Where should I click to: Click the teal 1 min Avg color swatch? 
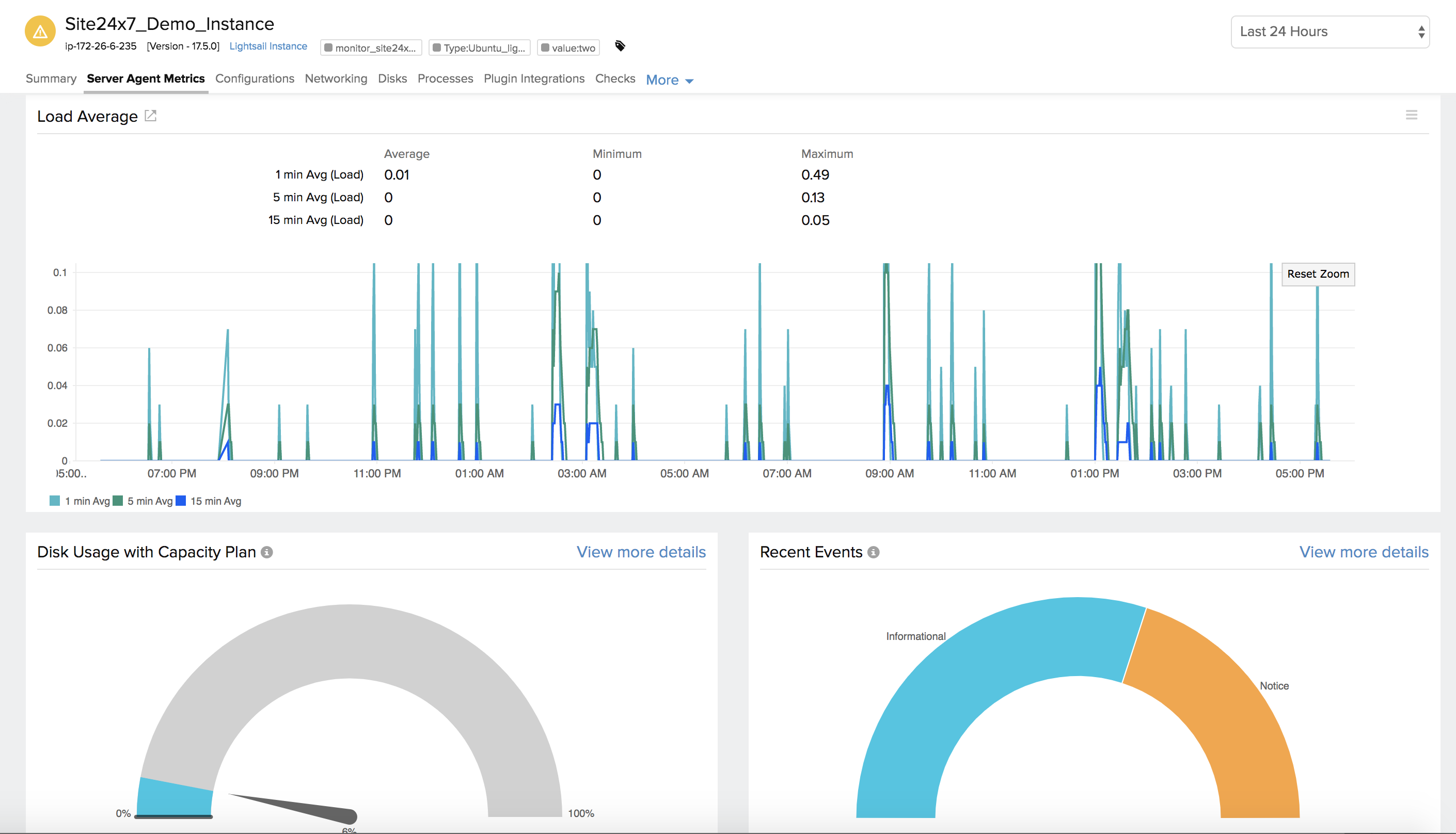pos(56,500)
